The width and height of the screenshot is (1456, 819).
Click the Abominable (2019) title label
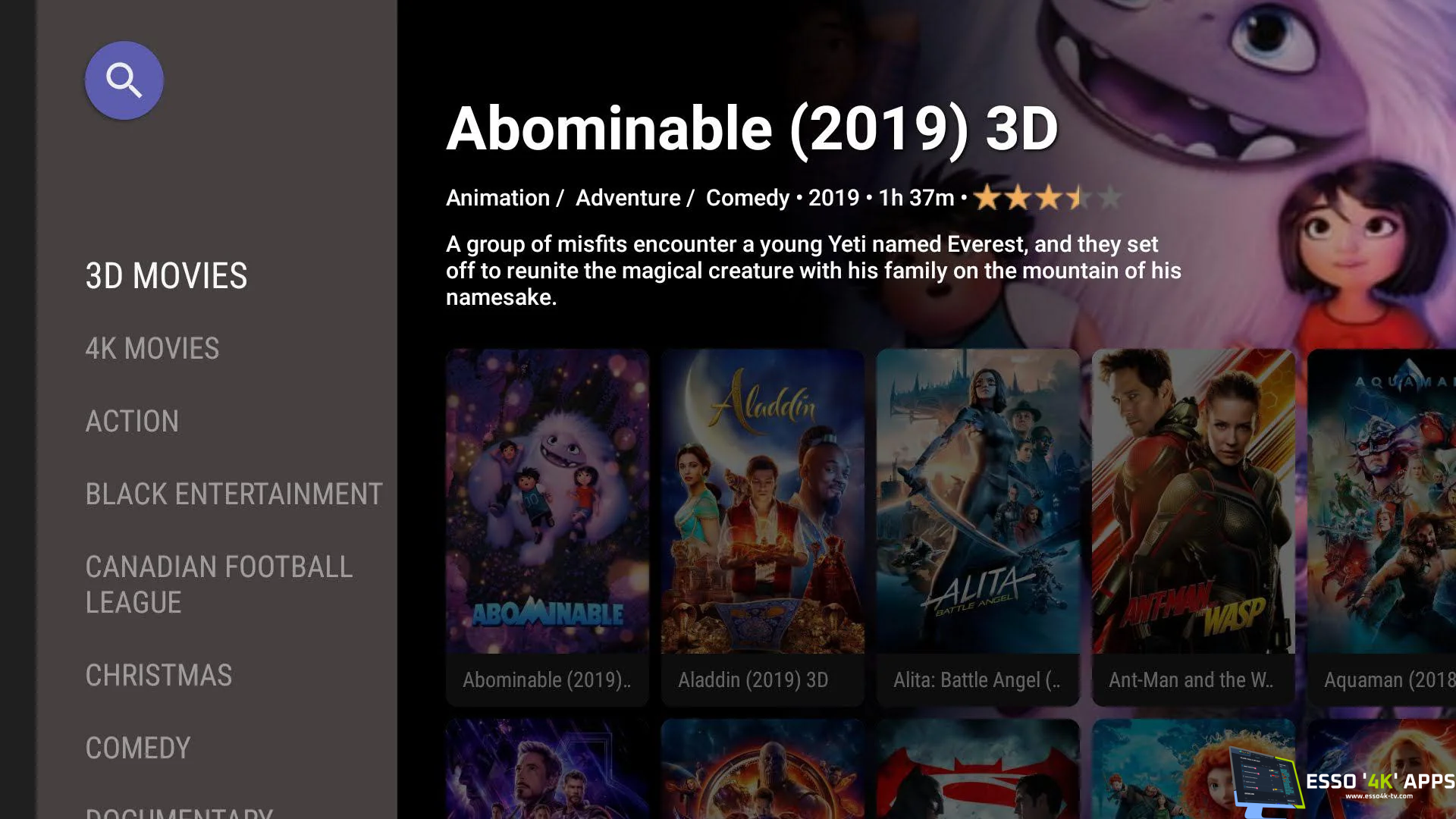click(547, 680)
